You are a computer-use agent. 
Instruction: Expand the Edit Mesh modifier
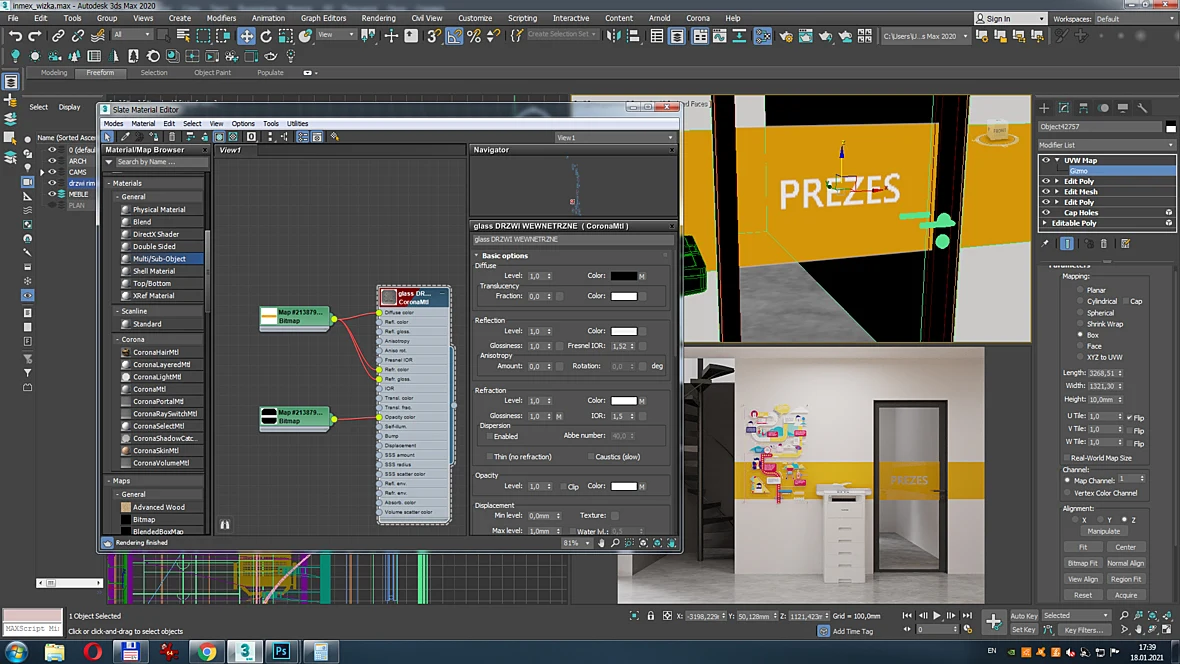tap(1057, 192)
